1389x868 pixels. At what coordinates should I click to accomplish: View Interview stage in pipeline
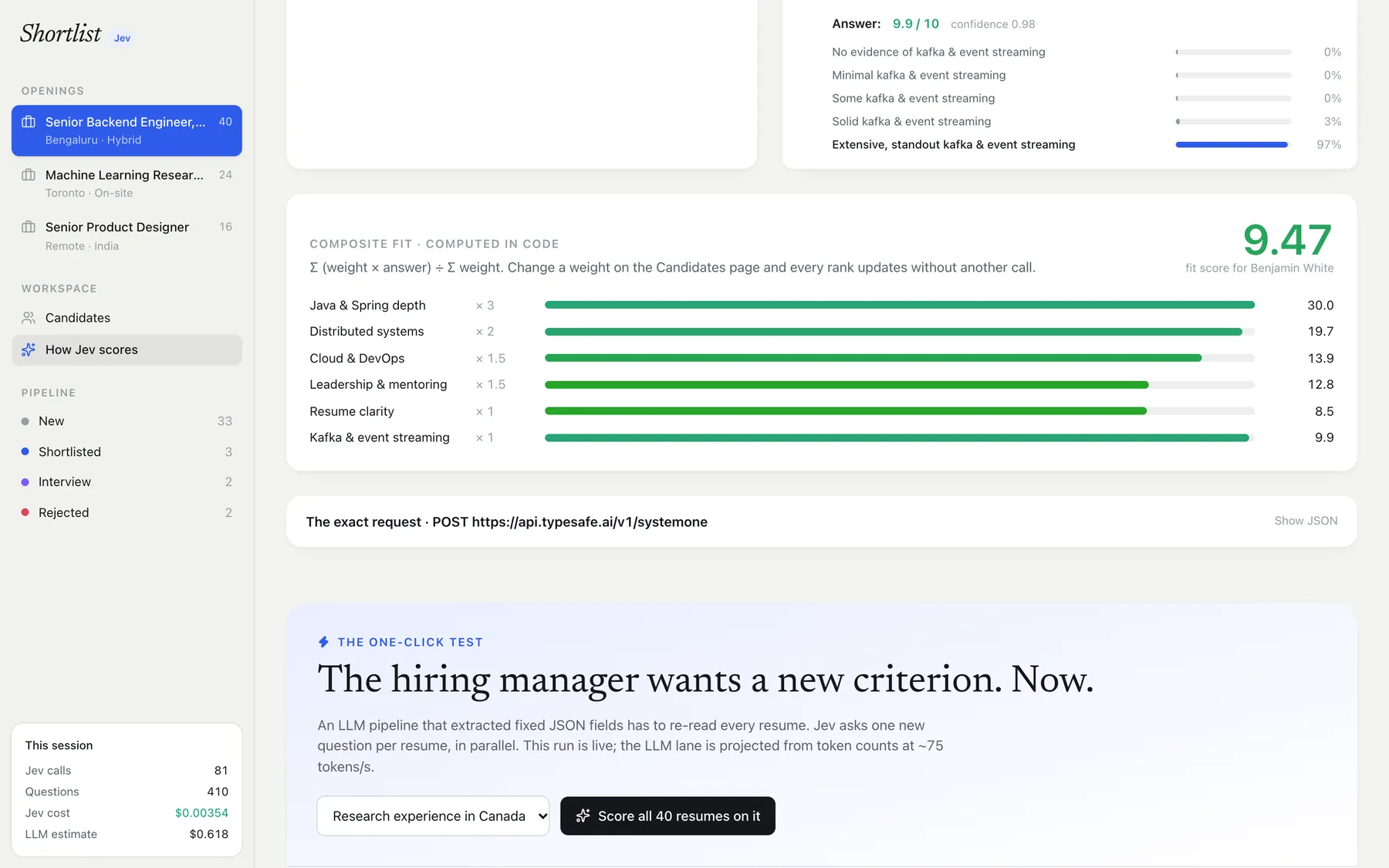(127, 482)
